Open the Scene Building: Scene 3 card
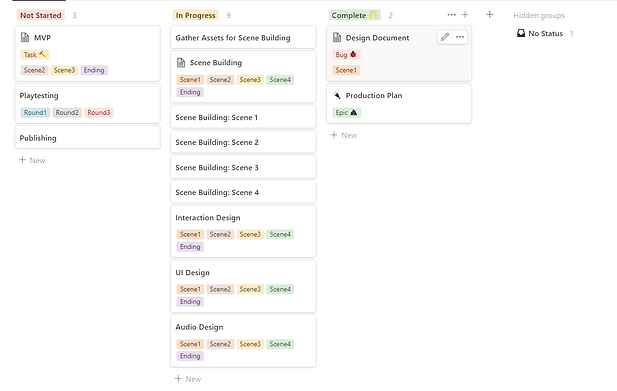 [243, 167]
